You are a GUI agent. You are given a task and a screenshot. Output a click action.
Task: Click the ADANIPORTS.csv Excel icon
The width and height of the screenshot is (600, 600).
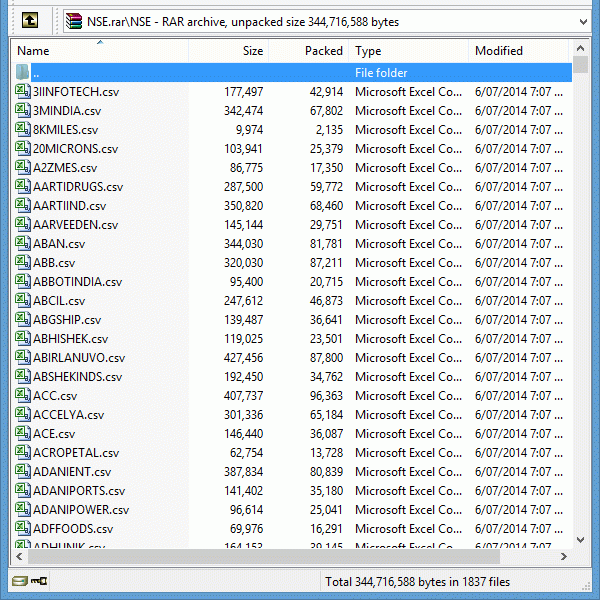(23, 491)
